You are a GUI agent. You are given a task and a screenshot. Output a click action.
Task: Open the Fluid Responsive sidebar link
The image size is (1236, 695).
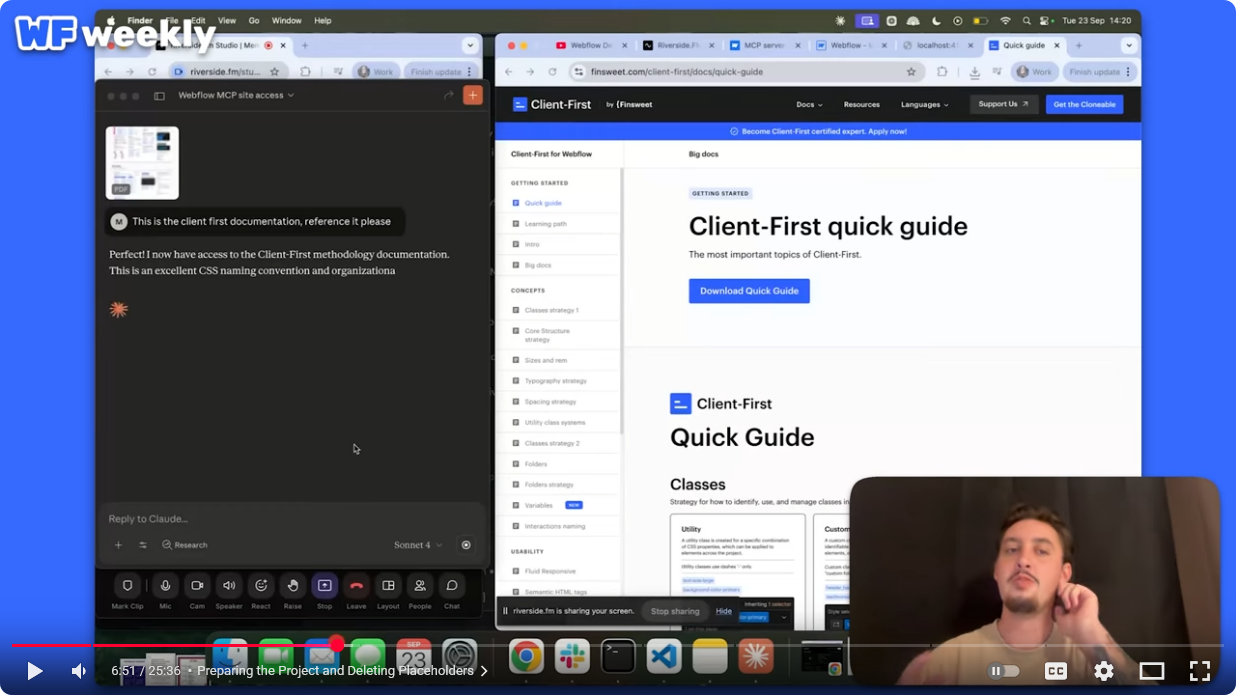[550, 571]
